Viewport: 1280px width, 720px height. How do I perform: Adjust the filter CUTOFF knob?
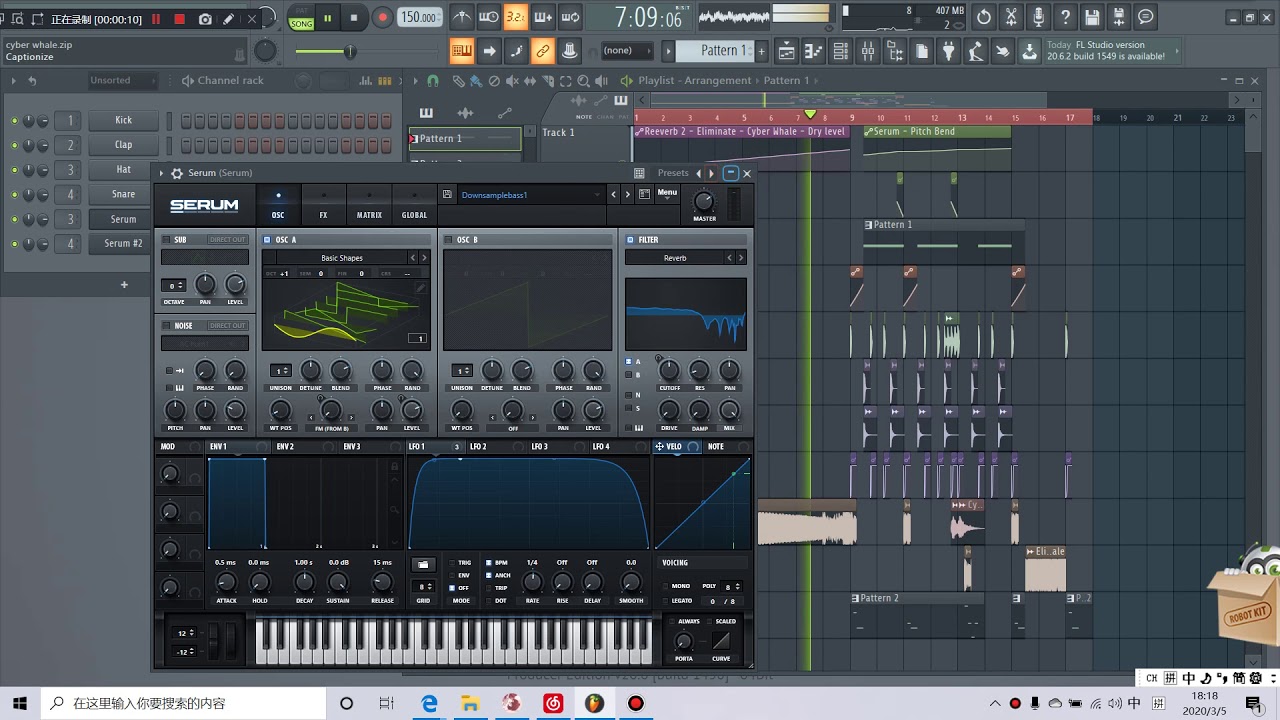click(669, 371)
